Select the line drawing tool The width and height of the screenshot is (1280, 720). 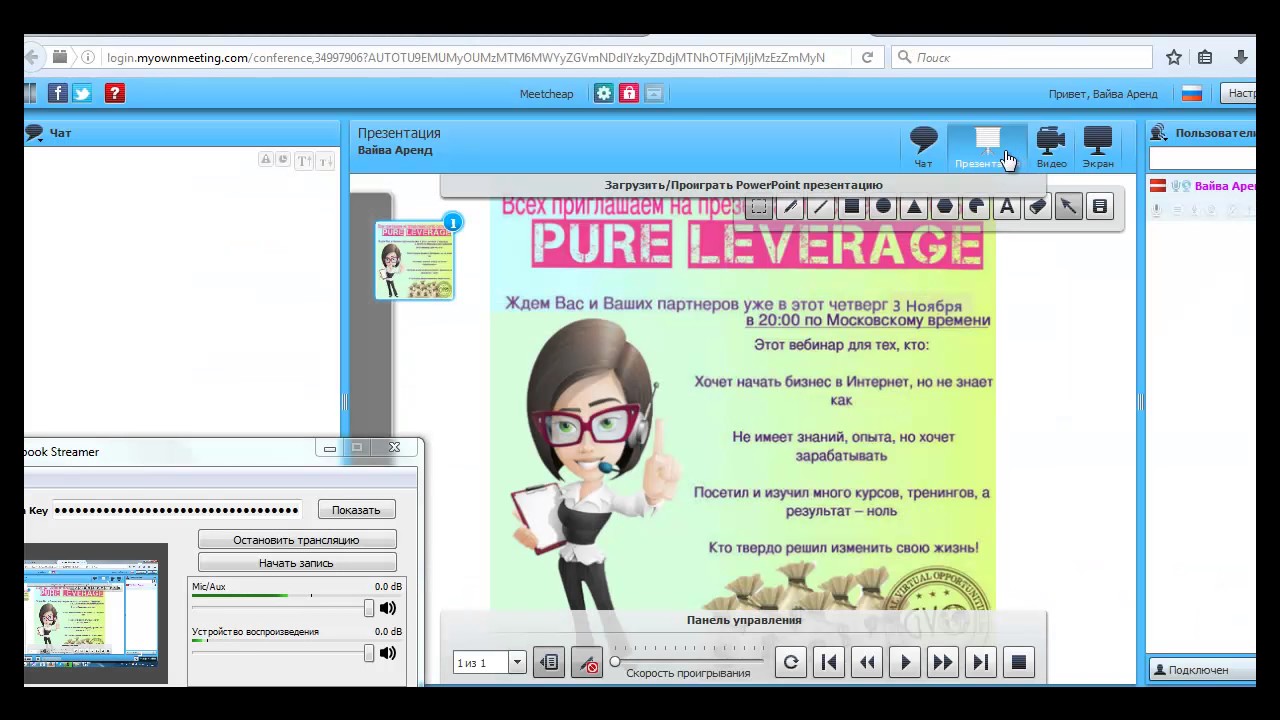[x=821, y=207]
